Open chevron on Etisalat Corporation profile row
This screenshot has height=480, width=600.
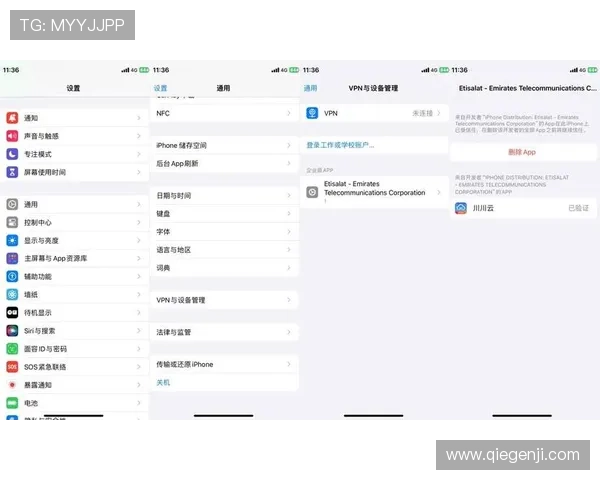439,192
